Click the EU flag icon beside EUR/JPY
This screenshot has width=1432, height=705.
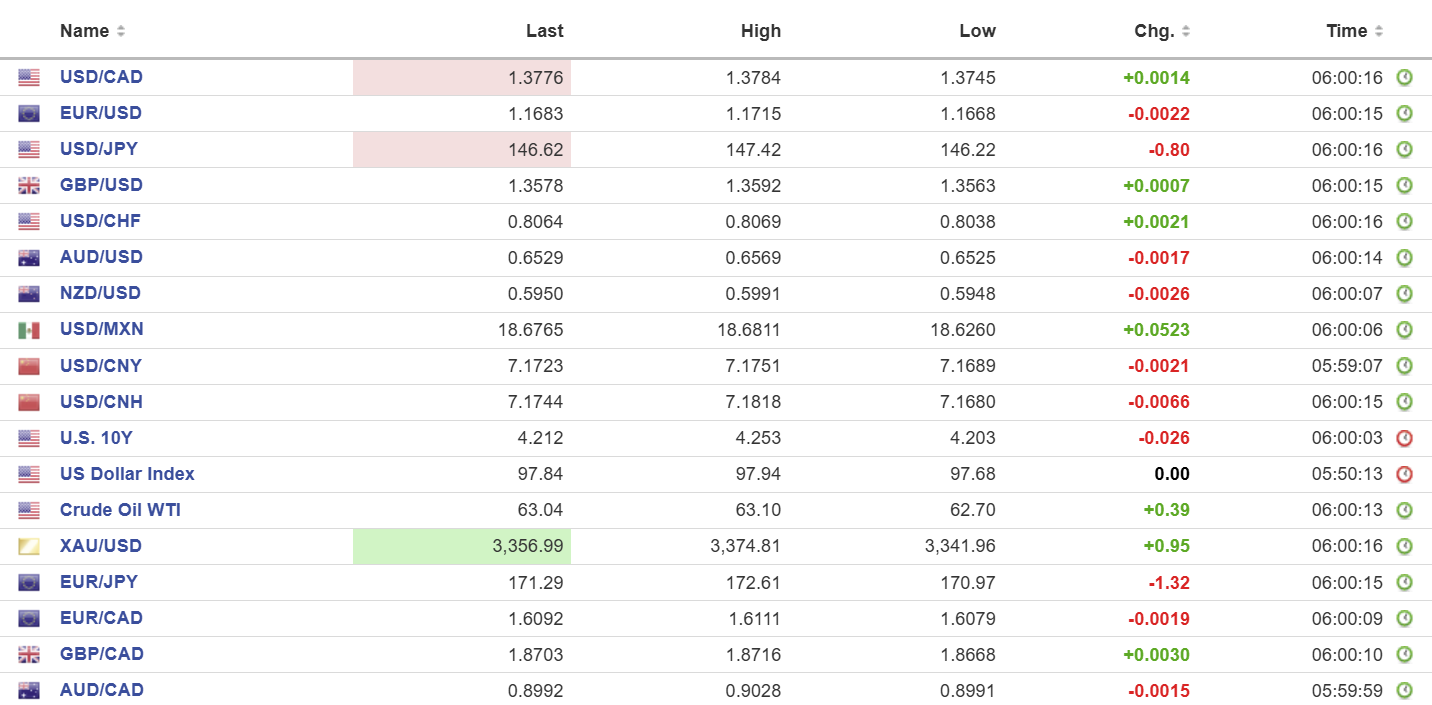tap(29, 582)
